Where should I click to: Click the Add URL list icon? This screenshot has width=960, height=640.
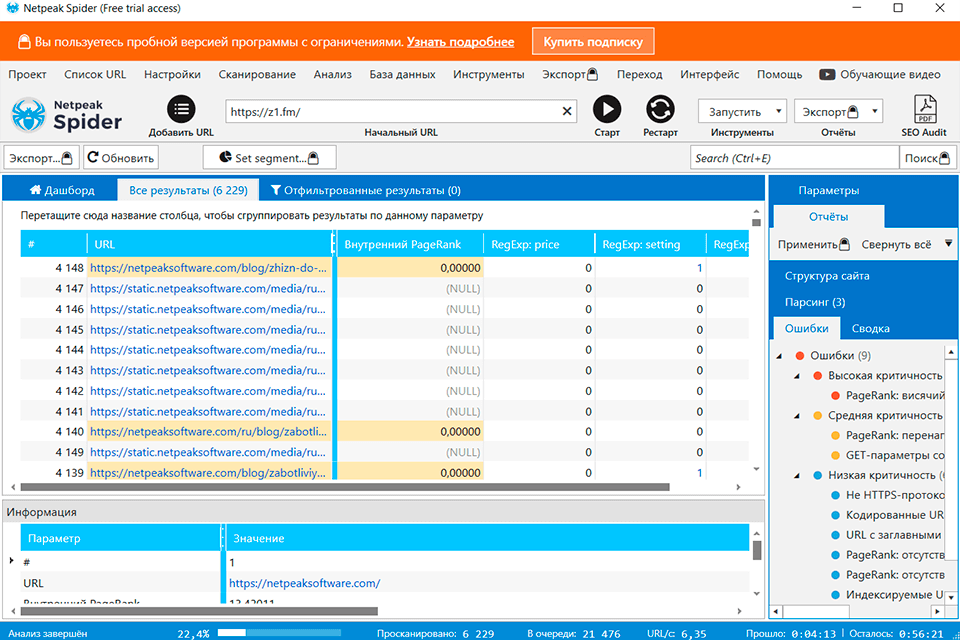181,109
